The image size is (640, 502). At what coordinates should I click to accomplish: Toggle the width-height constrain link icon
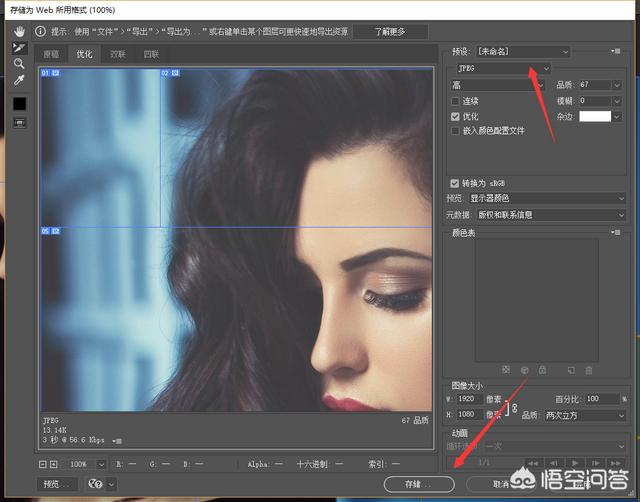[515, 407]
